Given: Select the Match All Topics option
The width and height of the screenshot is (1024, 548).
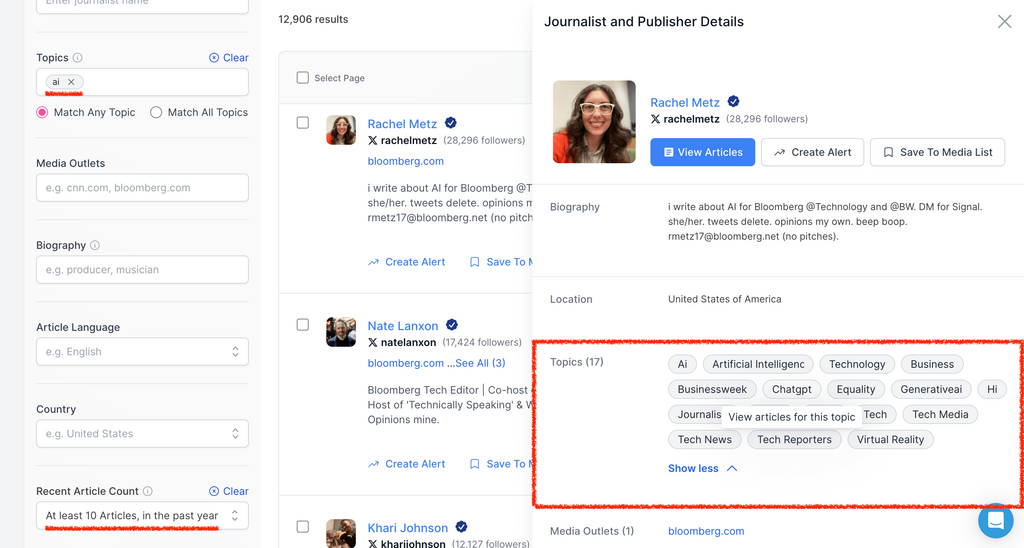Looking at the screenshot, I should 156,113.
